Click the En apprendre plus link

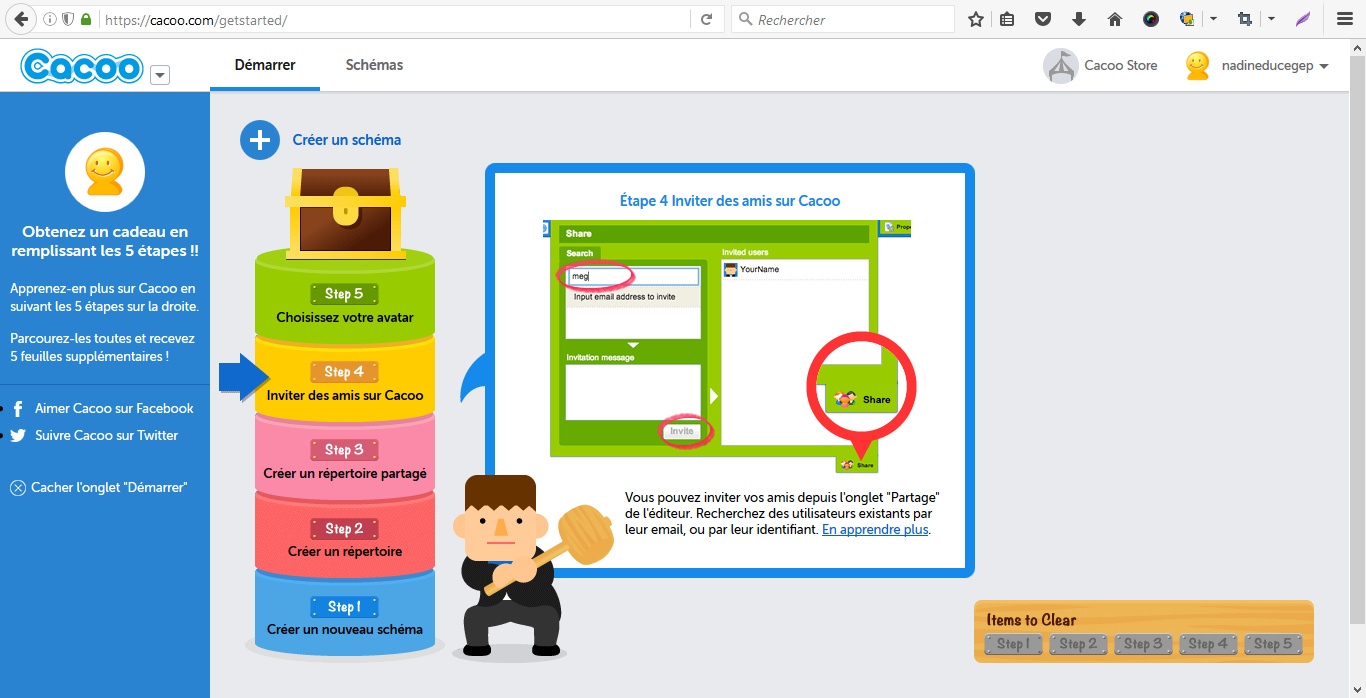pos(875,530)
